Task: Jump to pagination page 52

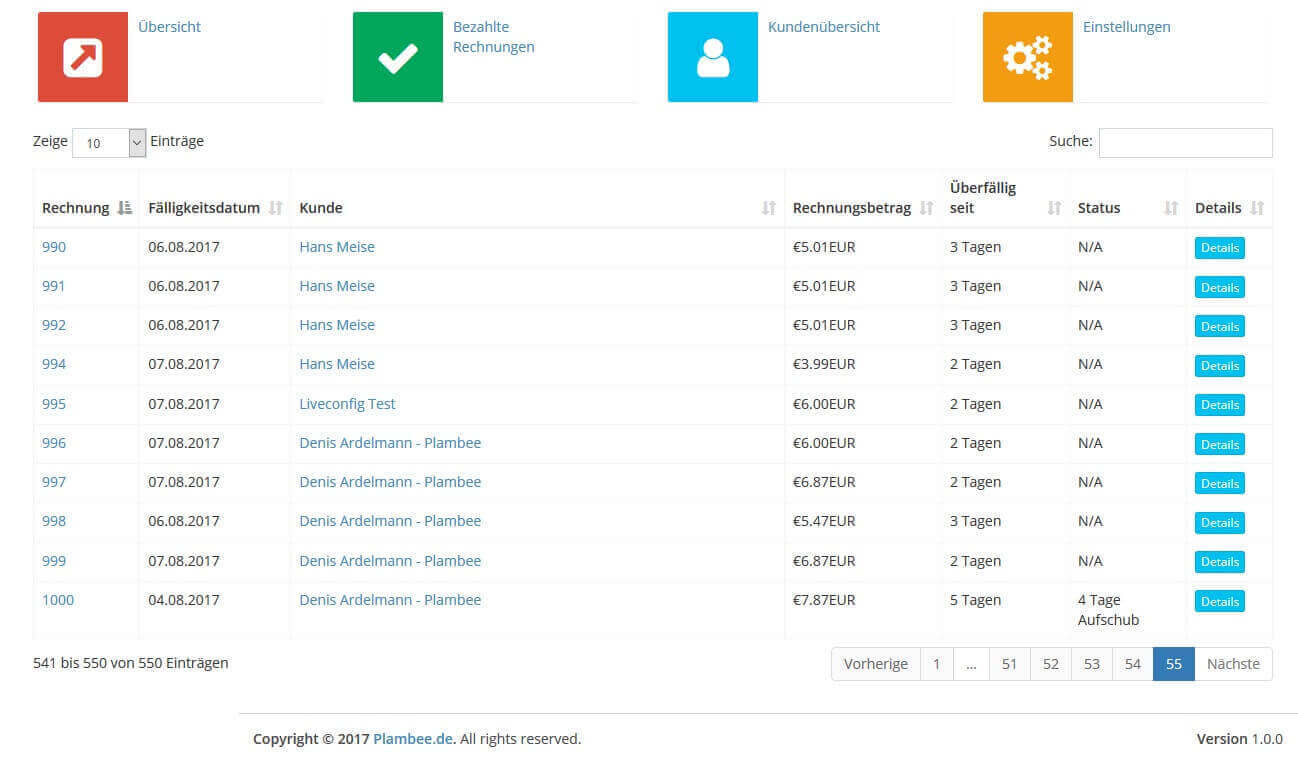Action: (1050, 664)
